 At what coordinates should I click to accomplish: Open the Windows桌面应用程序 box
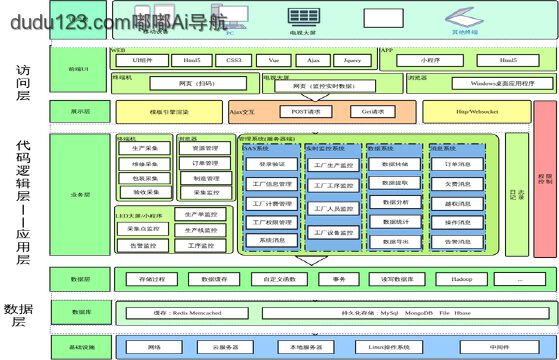502,83
